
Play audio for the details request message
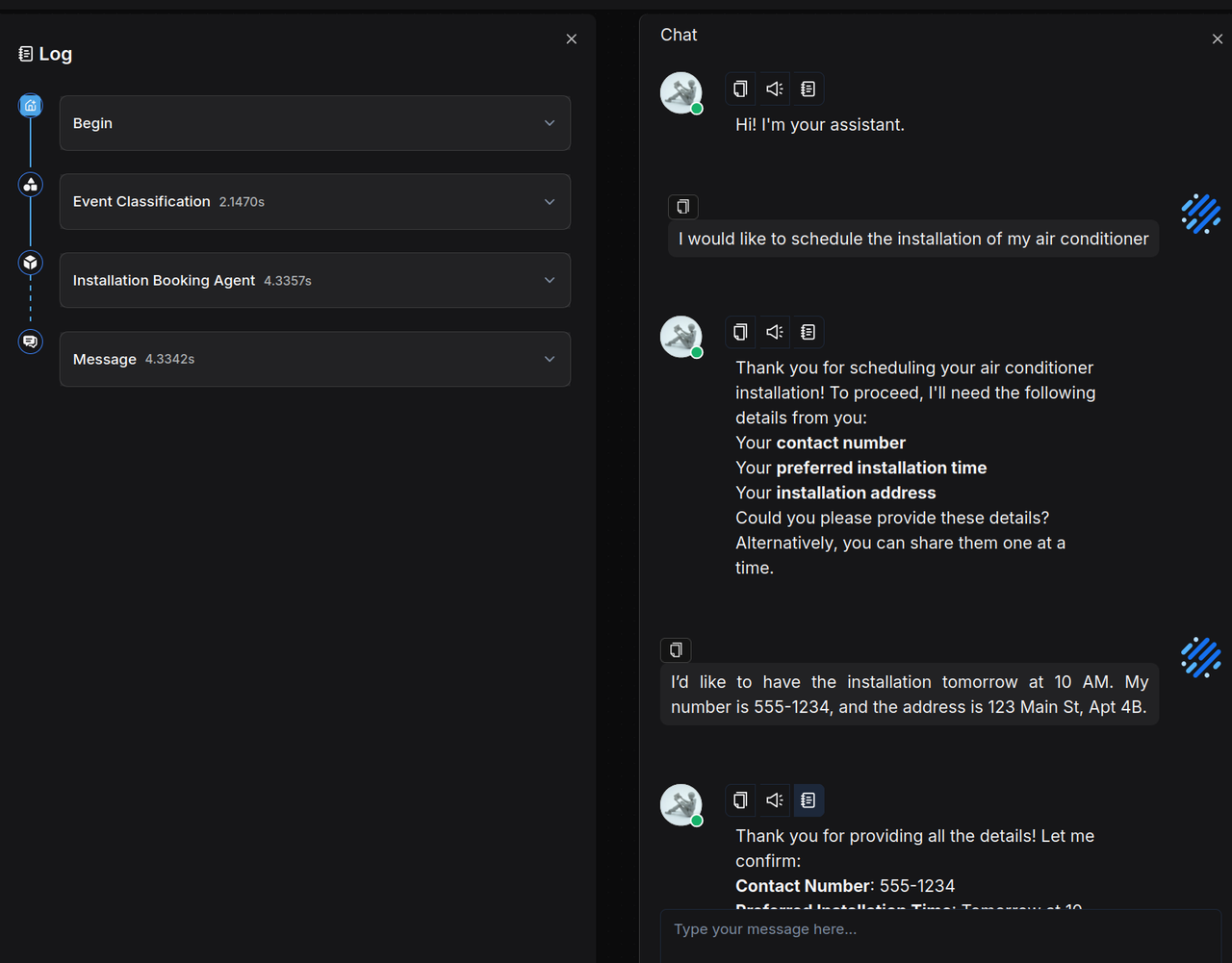(x=774, y=332)
